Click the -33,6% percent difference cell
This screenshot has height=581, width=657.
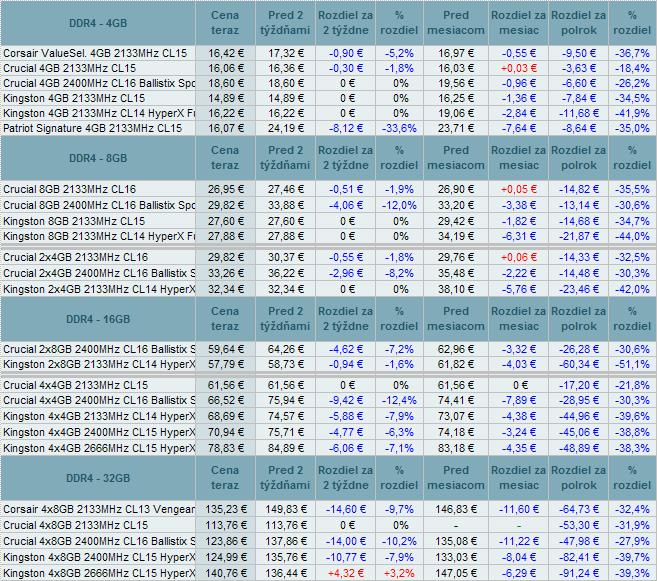(399, 128)
